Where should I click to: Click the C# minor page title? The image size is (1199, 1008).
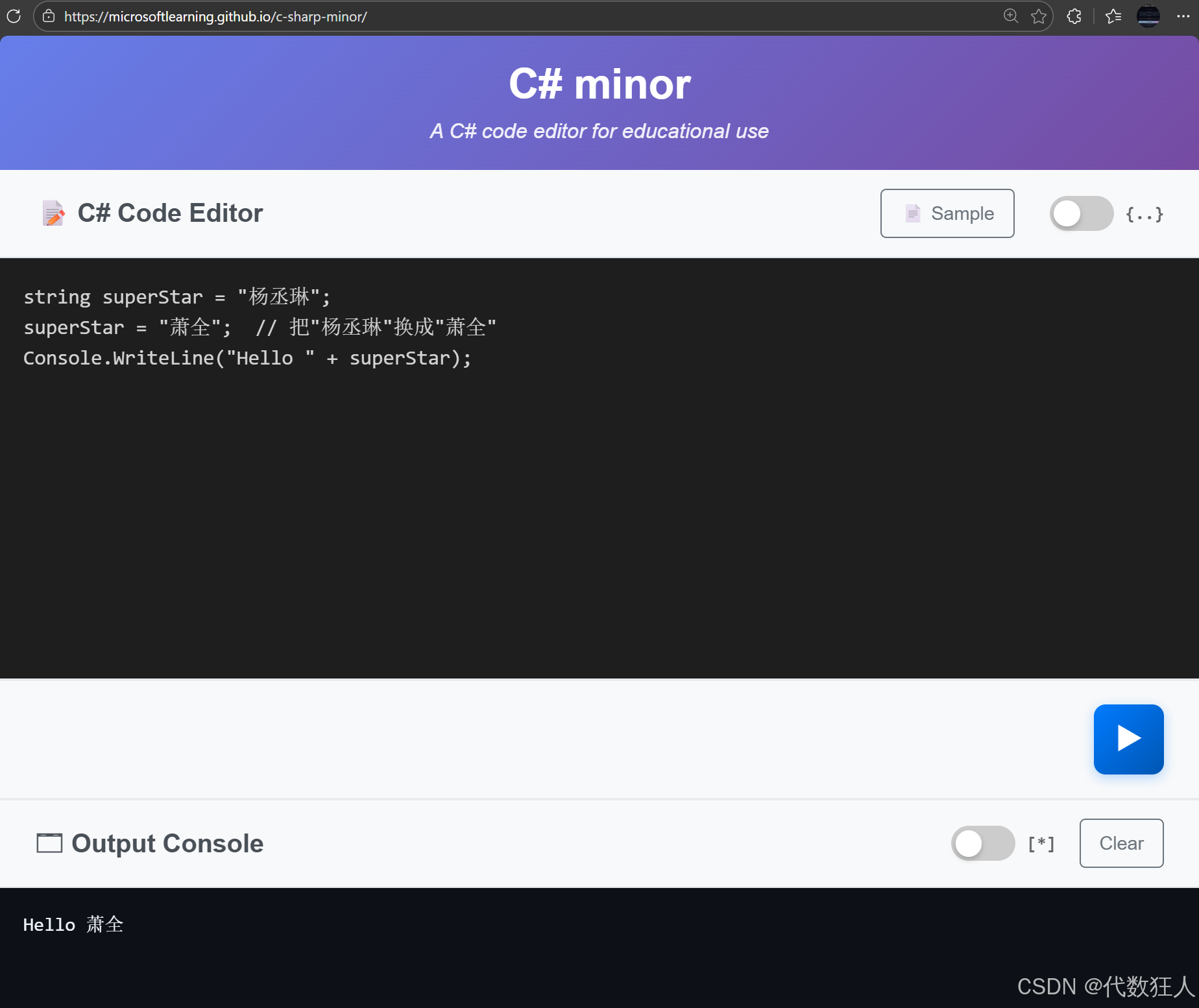pyautogui.click(x=599, y=84)
